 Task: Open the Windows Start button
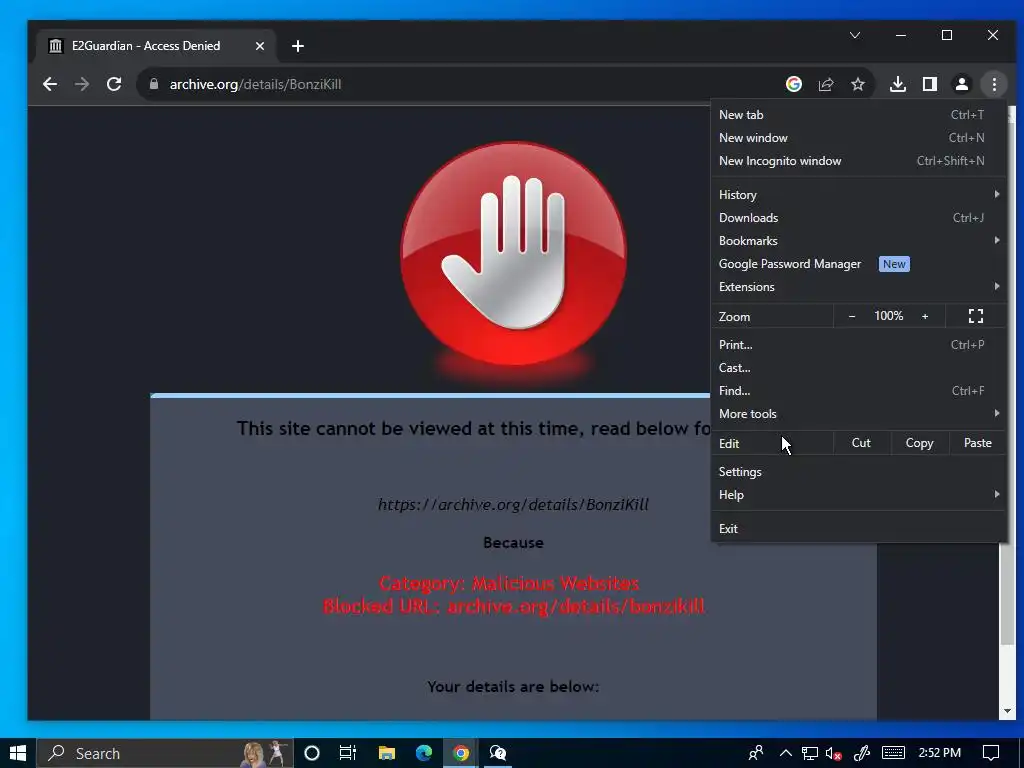tap(18, 753)
